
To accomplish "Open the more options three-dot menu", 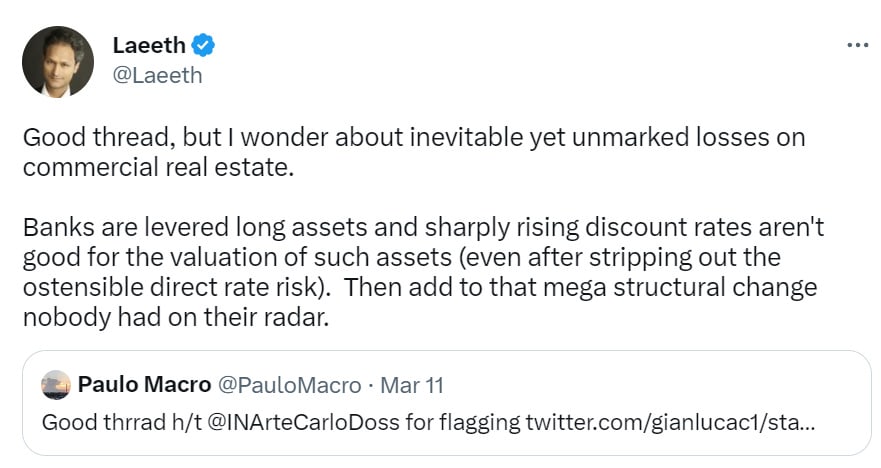I will click(857, 45).
